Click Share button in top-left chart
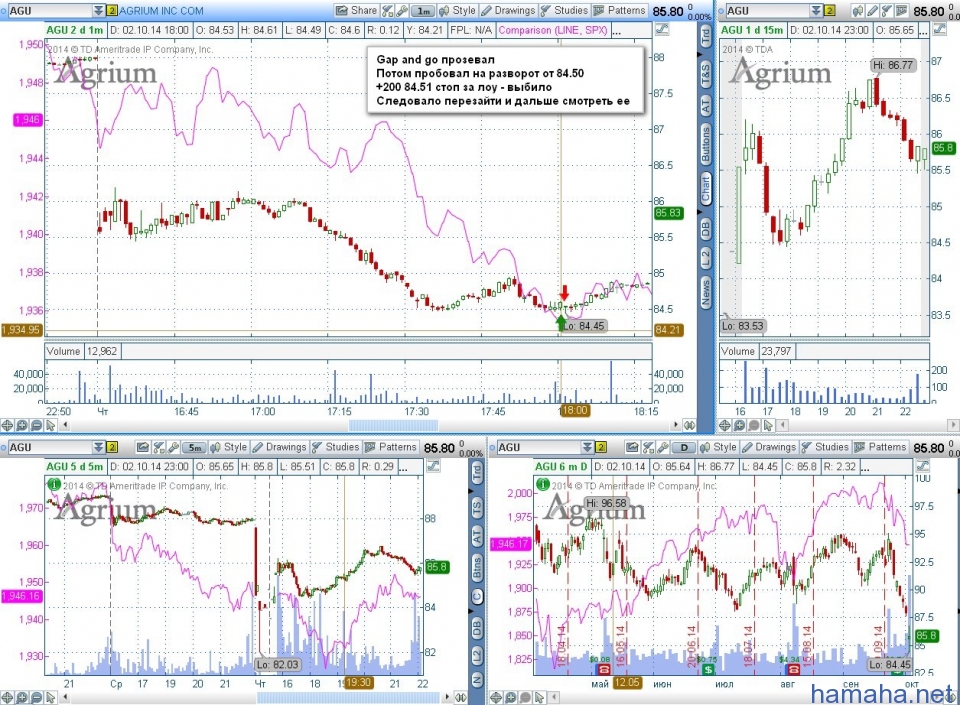The width and height of the screenshot is (960, 705). pos(357,10)
